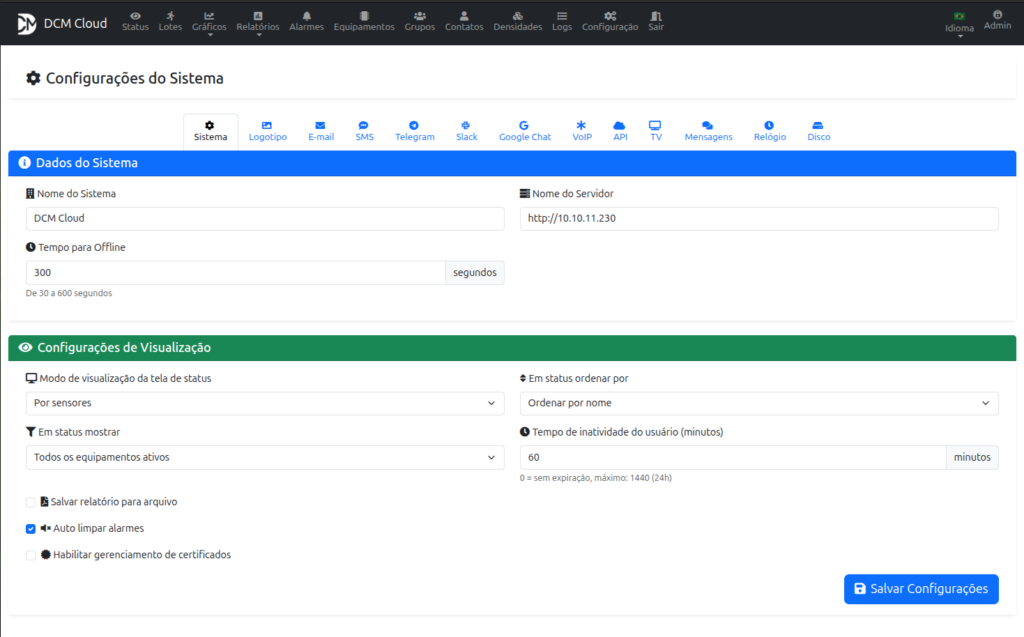Expand the Modo de visualização dropdown
The width and height of the screenshot is (1024, 637).
[265, 403]
